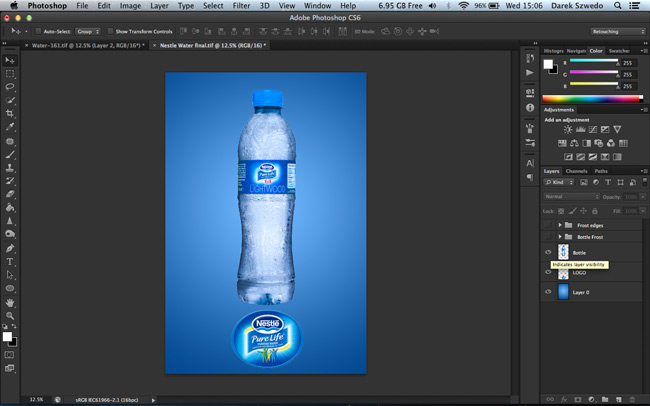
Task: Select the Lasso tool
Action: pos(10,87)
